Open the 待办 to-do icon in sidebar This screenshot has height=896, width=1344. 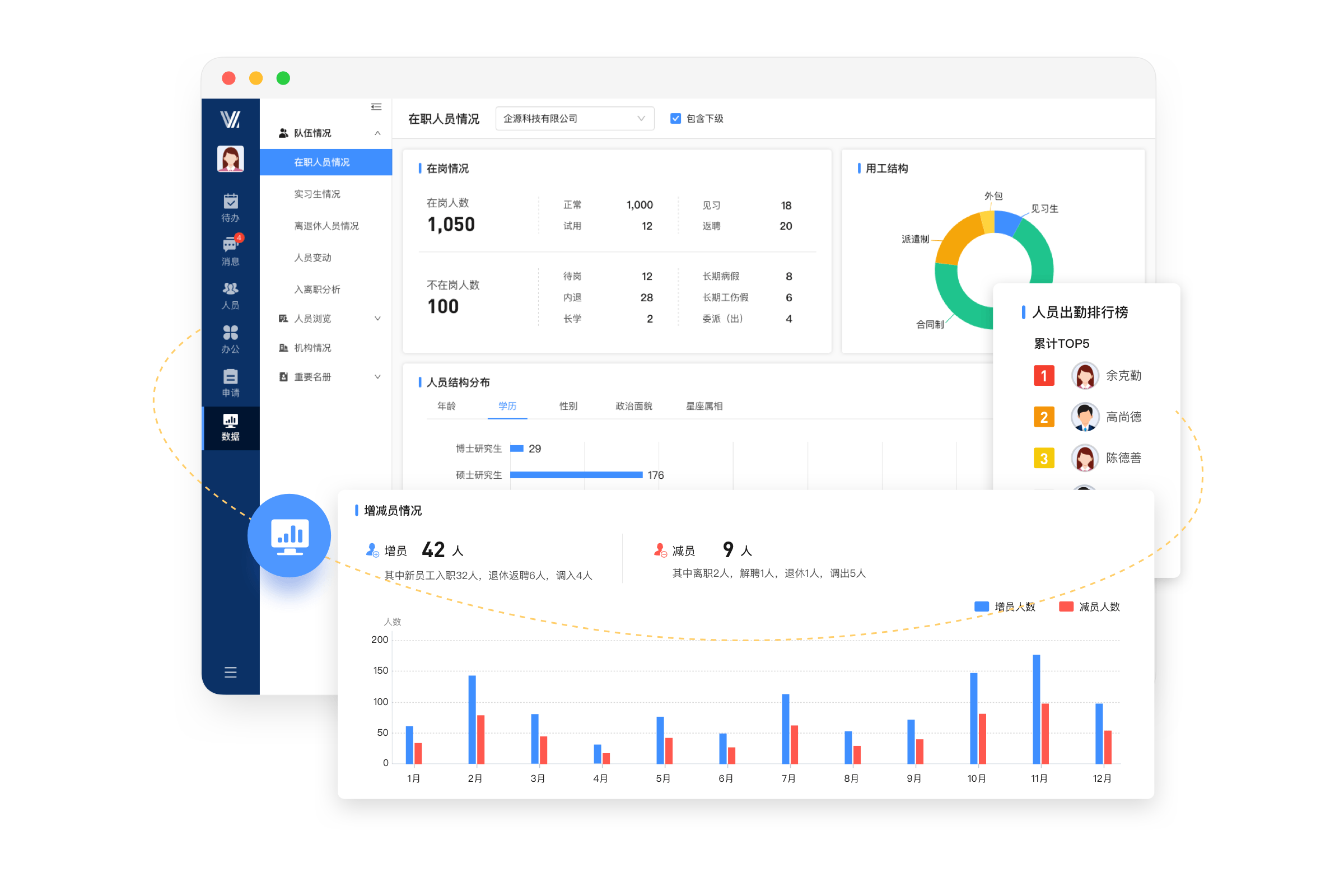point(230,207)
